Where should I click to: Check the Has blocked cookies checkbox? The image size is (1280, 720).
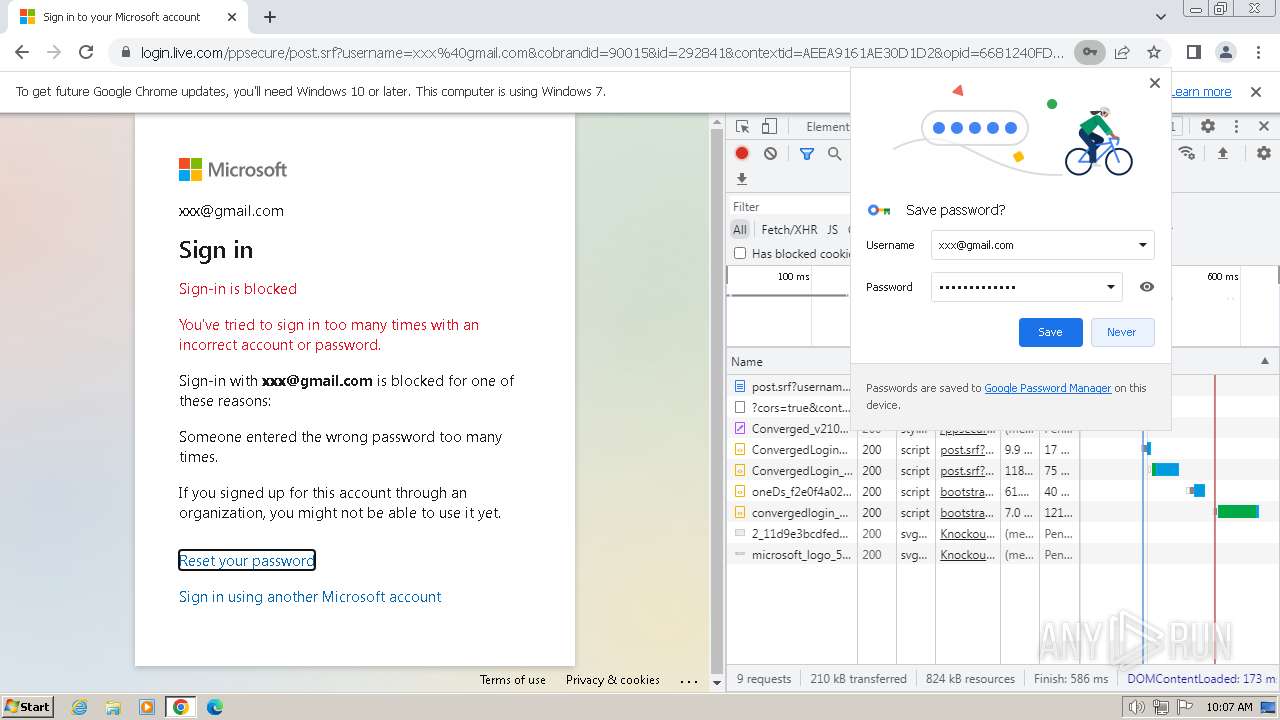(740, 253)
